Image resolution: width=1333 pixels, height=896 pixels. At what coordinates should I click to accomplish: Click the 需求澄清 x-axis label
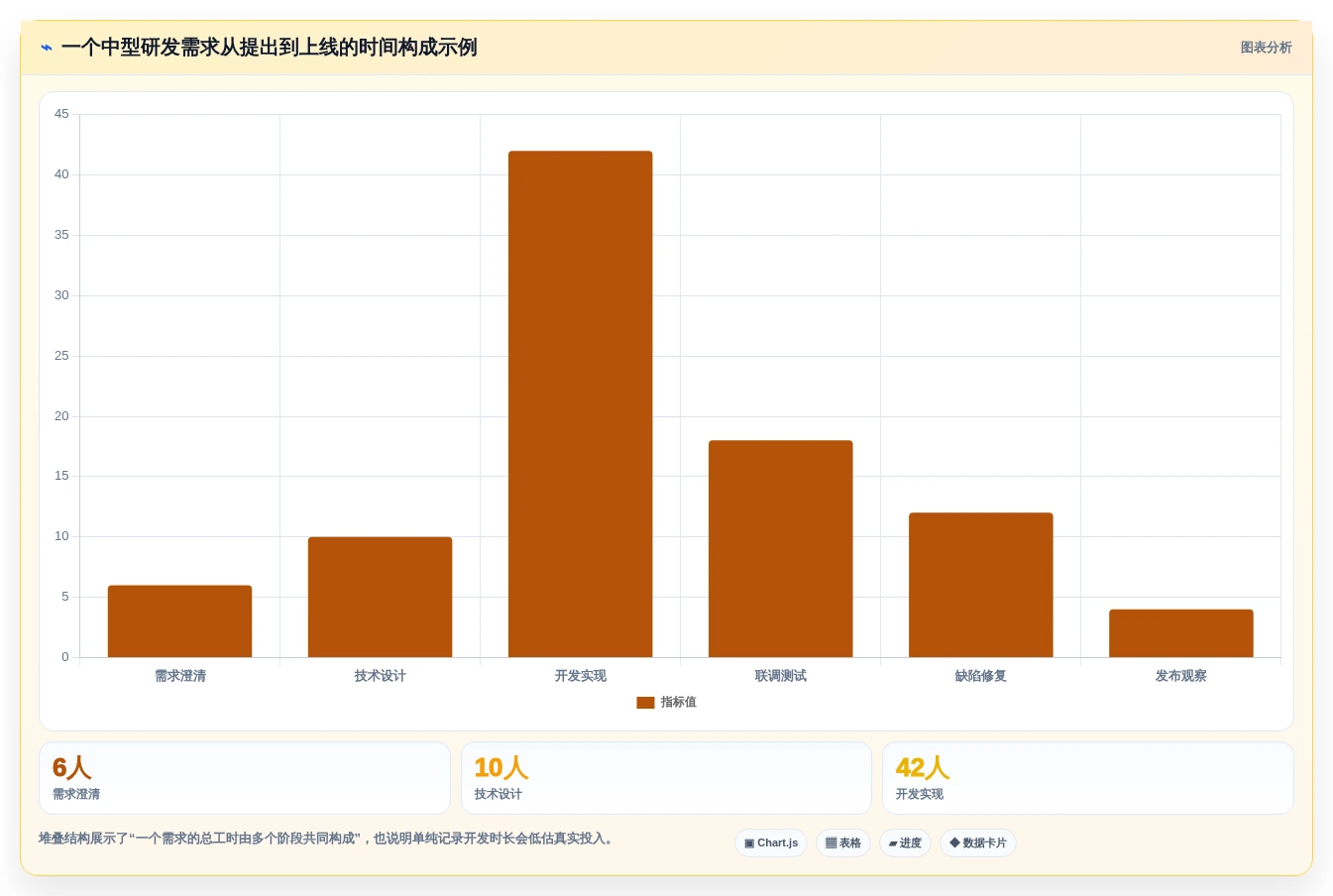180,676
